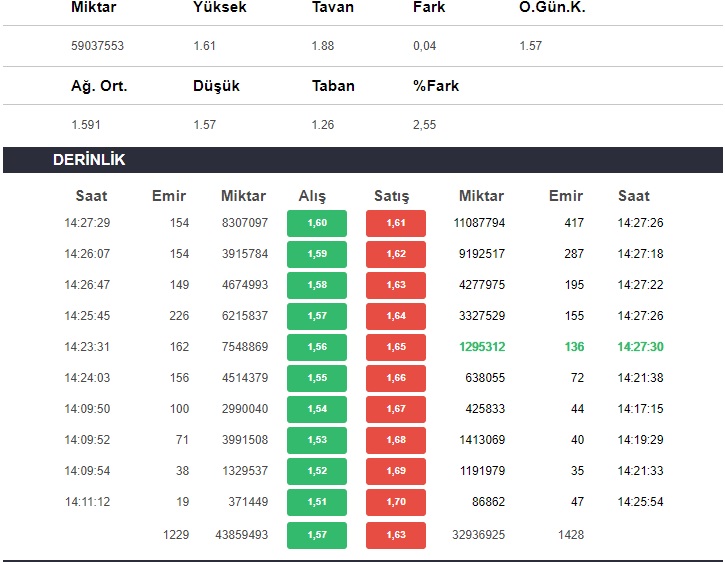The image size is (725, 562).
Task: Click the green 1,60 Alış price button
Action: pos(317,223)
